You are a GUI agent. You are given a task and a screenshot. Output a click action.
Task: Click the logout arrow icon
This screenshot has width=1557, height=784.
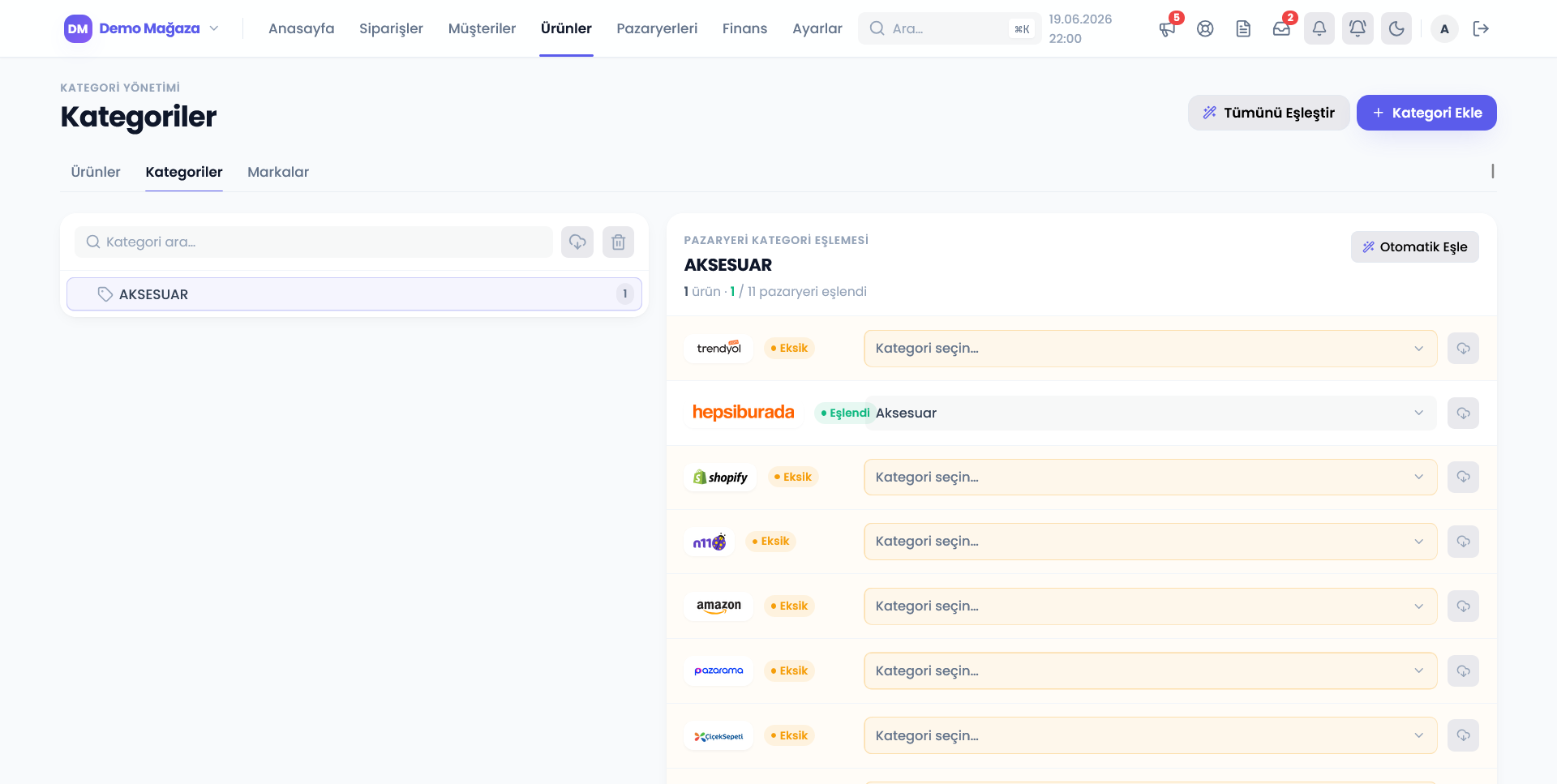tap(1481, 28)
